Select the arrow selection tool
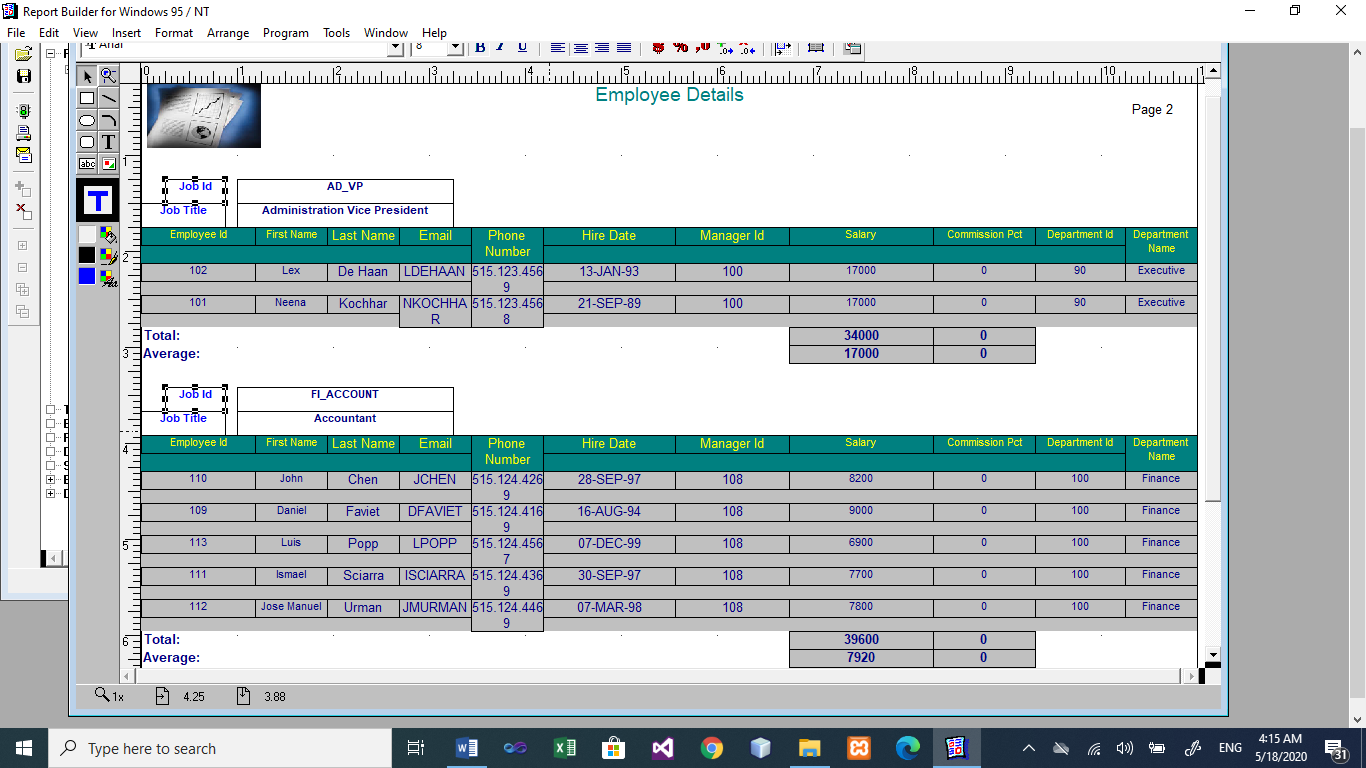This screenshot has width=1366, height=768. tap(86, 75)
